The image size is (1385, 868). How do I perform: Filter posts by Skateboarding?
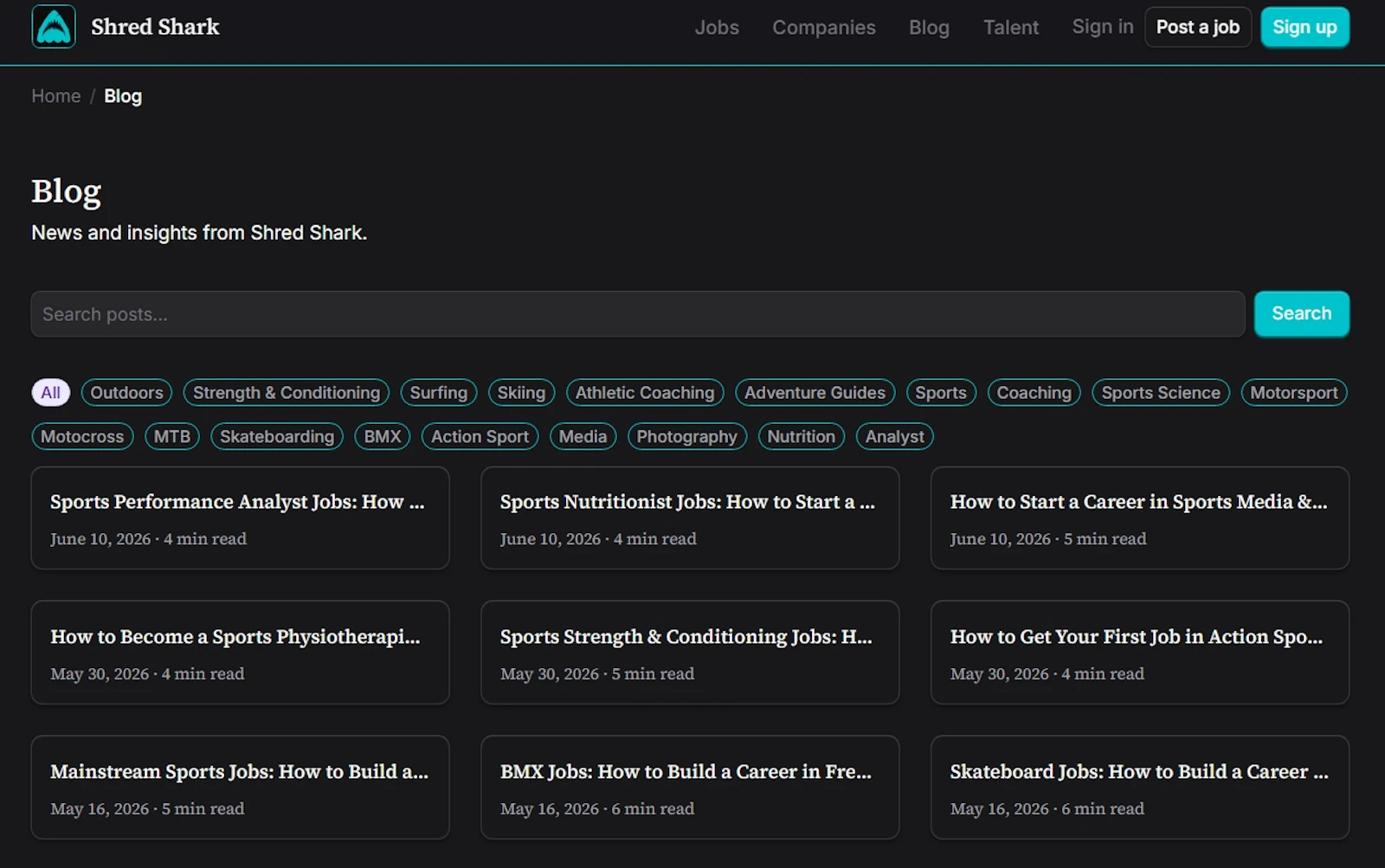tap(277, 437)
